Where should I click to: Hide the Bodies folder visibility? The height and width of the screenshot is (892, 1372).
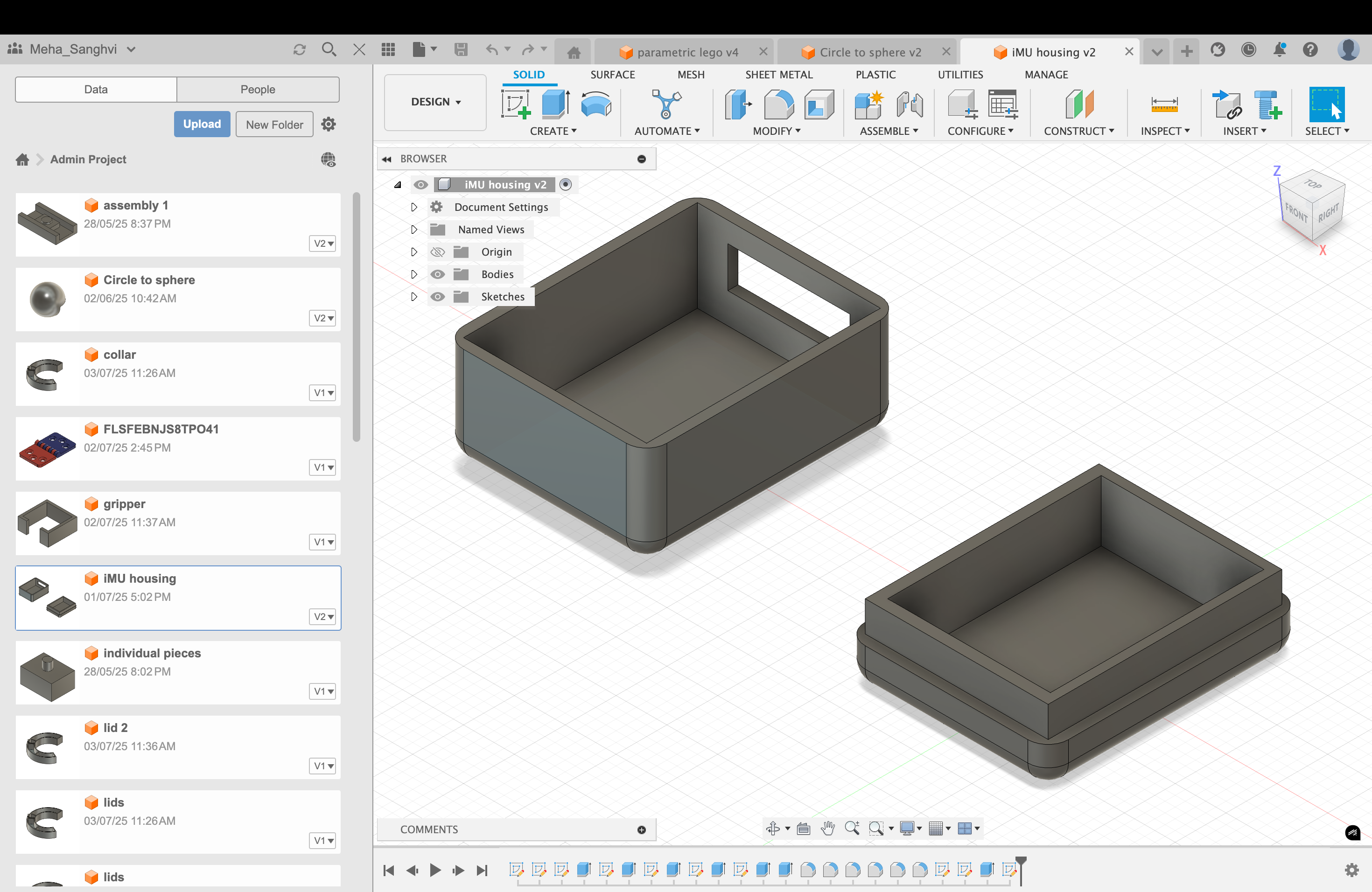coord(438,274)
